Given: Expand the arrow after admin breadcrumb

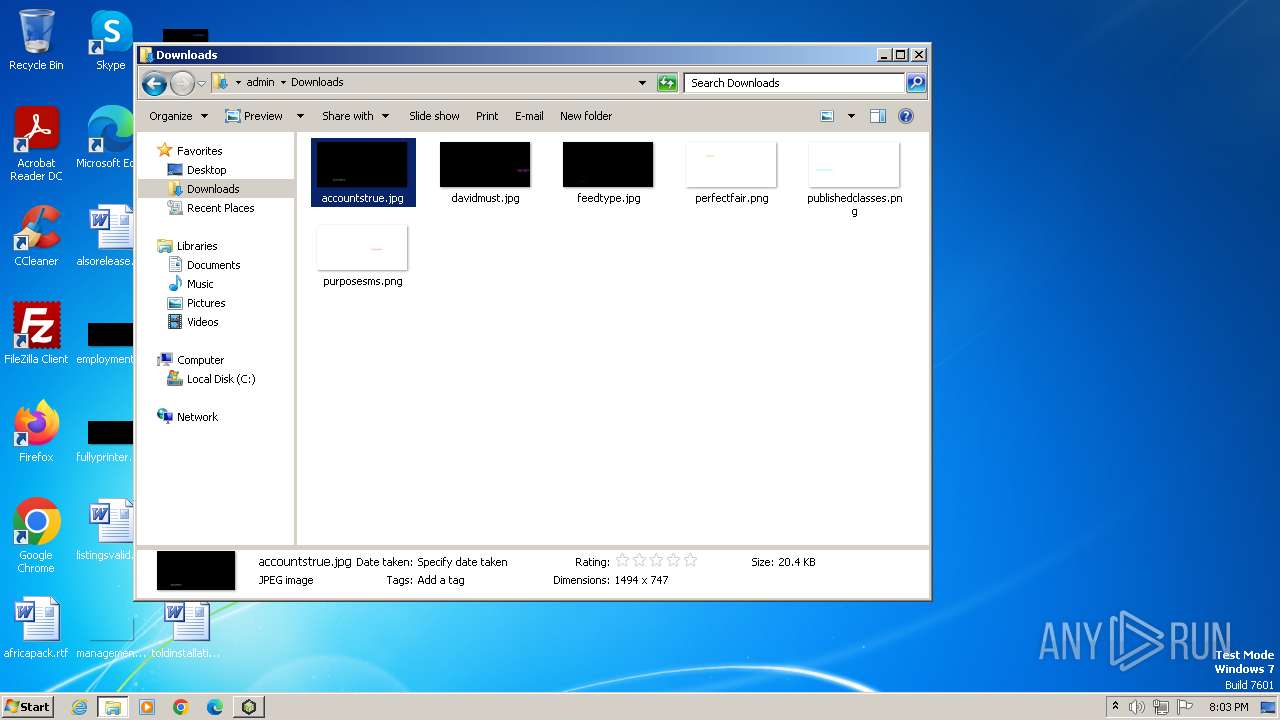Looking at the screenshot, I should [283, 83].
